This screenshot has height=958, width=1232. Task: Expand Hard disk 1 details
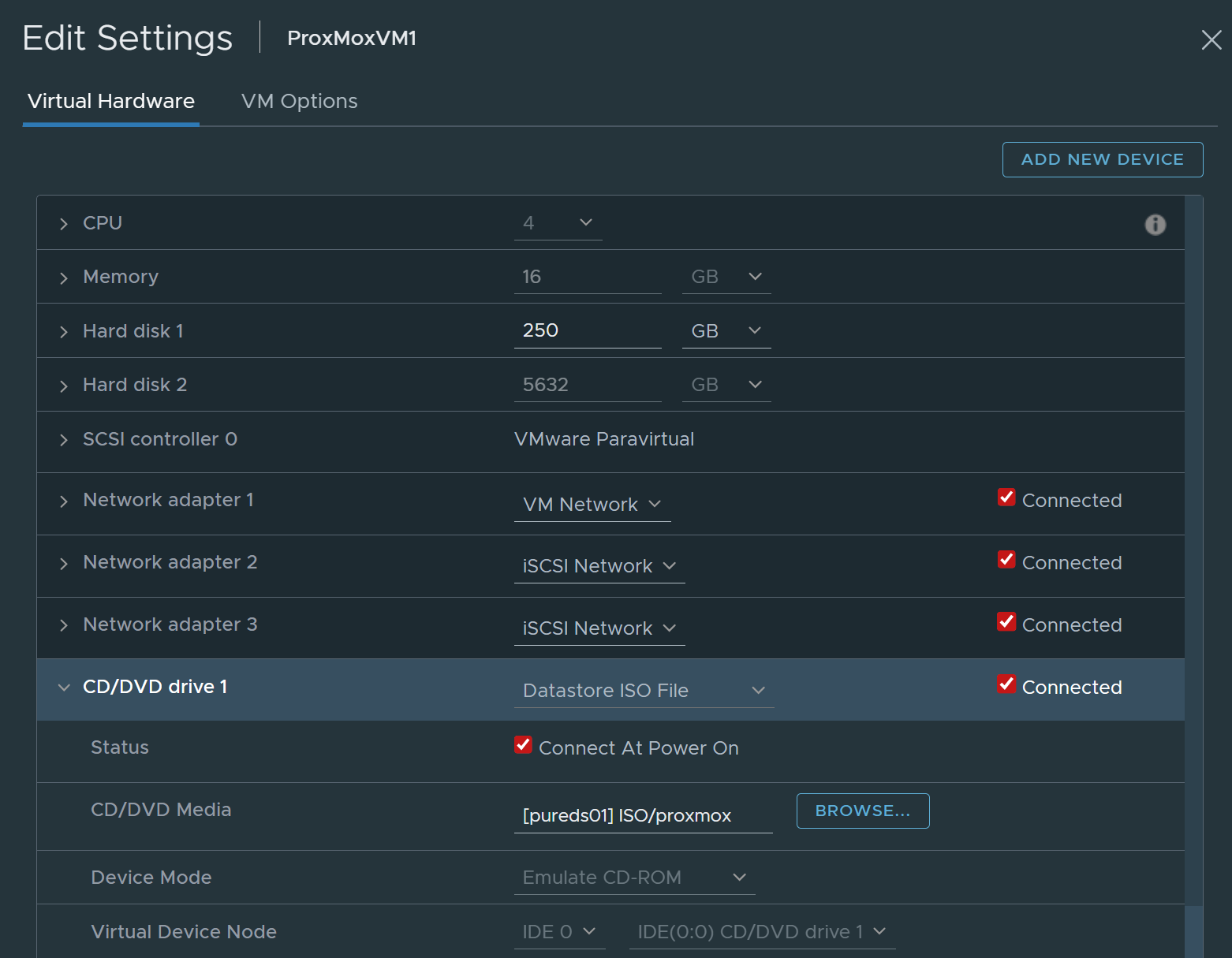pos(64,332)
